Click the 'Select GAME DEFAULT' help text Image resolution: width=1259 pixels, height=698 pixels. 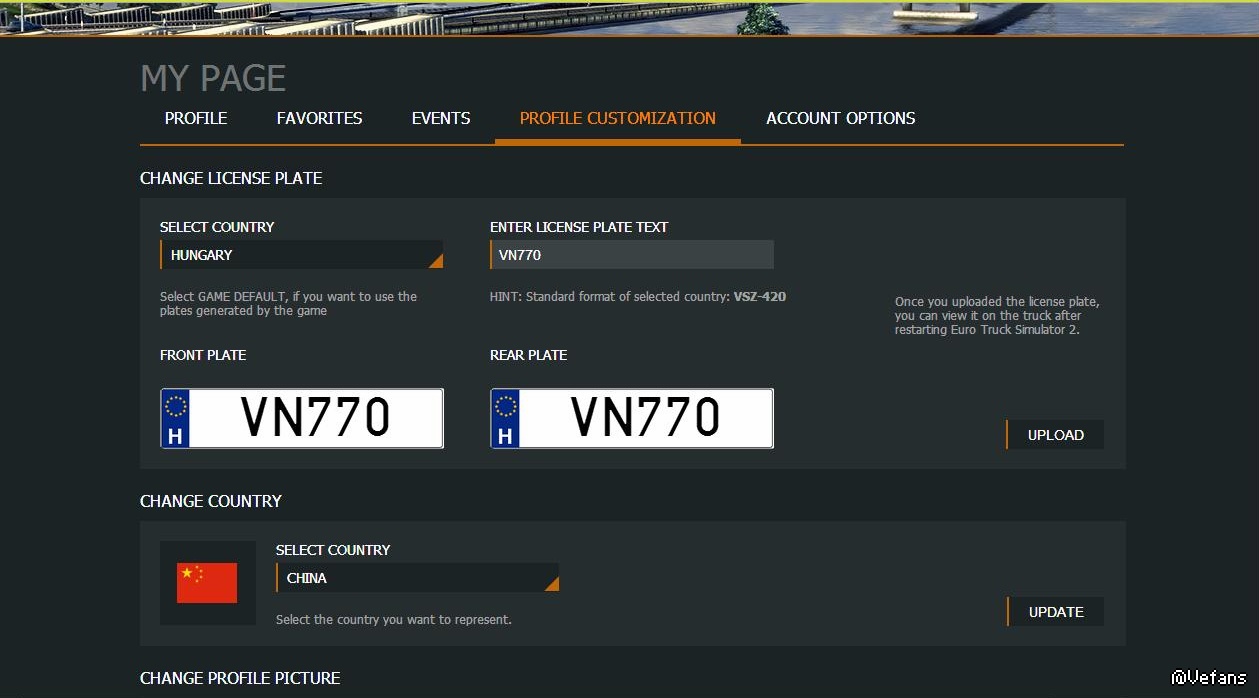coord(289,303)
